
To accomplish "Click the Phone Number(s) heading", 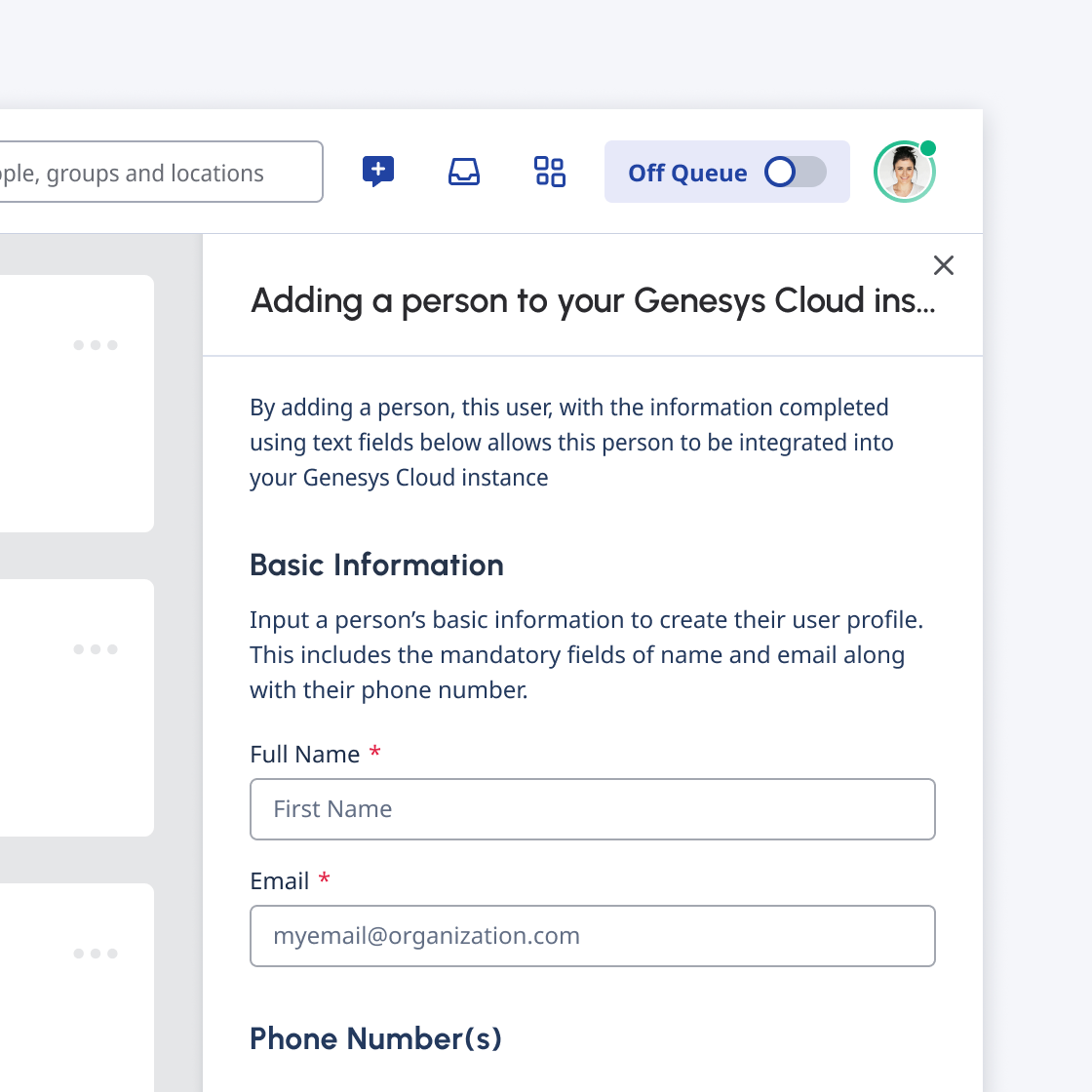I will [x=376, y=1038].
